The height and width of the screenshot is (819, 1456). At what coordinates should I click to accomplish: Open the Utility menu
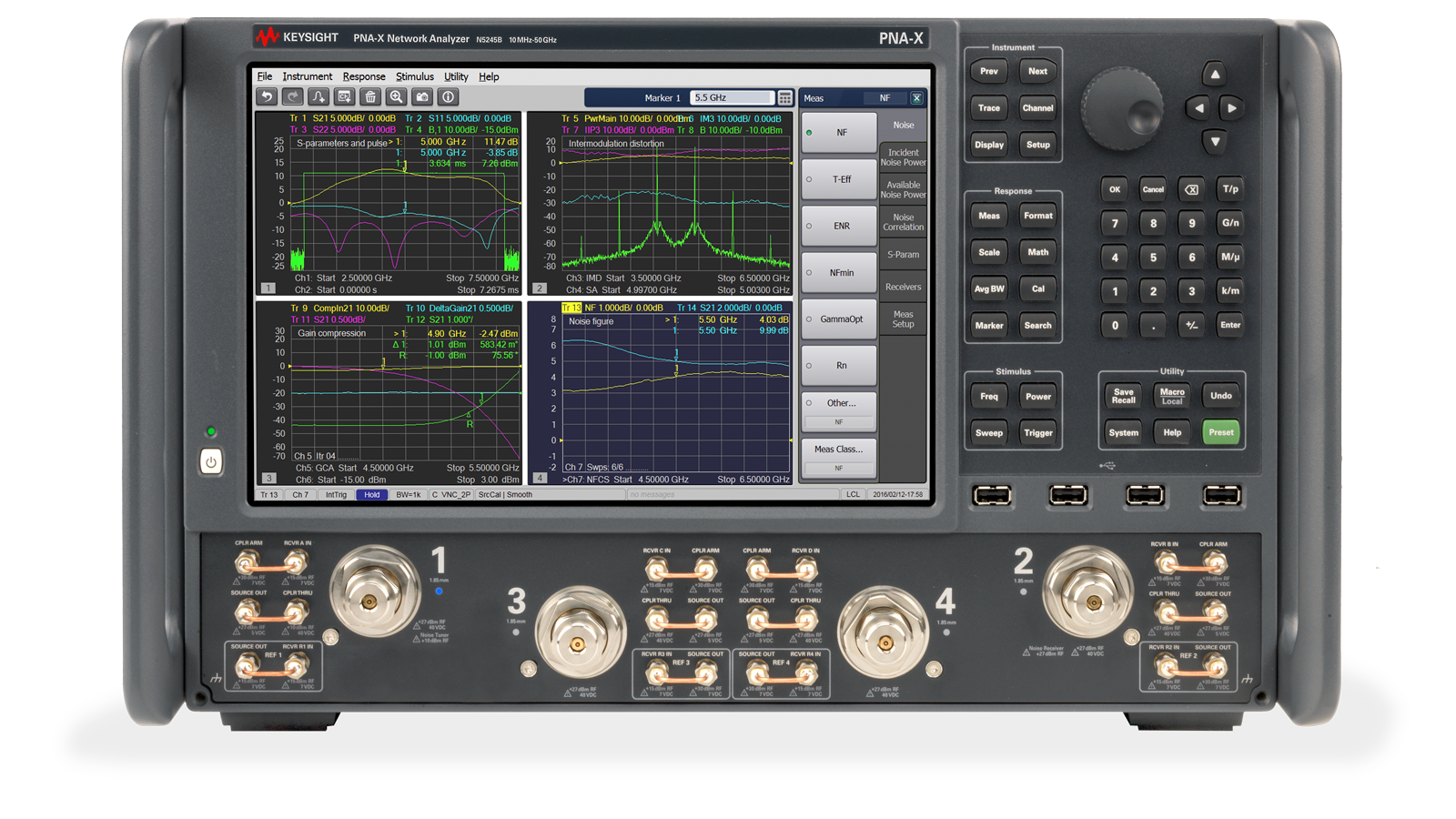[x=456, y=76]
